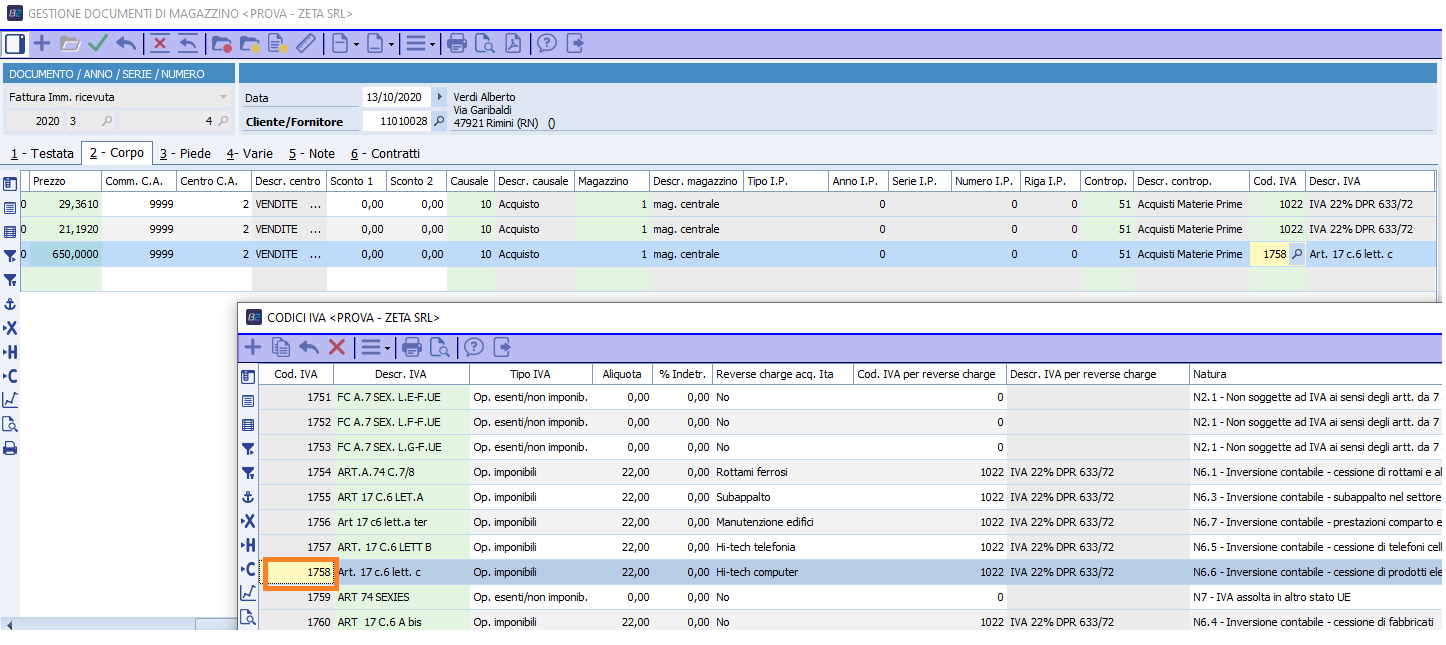Click the print preview icon in Codici IVA toolbar

(x=439, y=347)
